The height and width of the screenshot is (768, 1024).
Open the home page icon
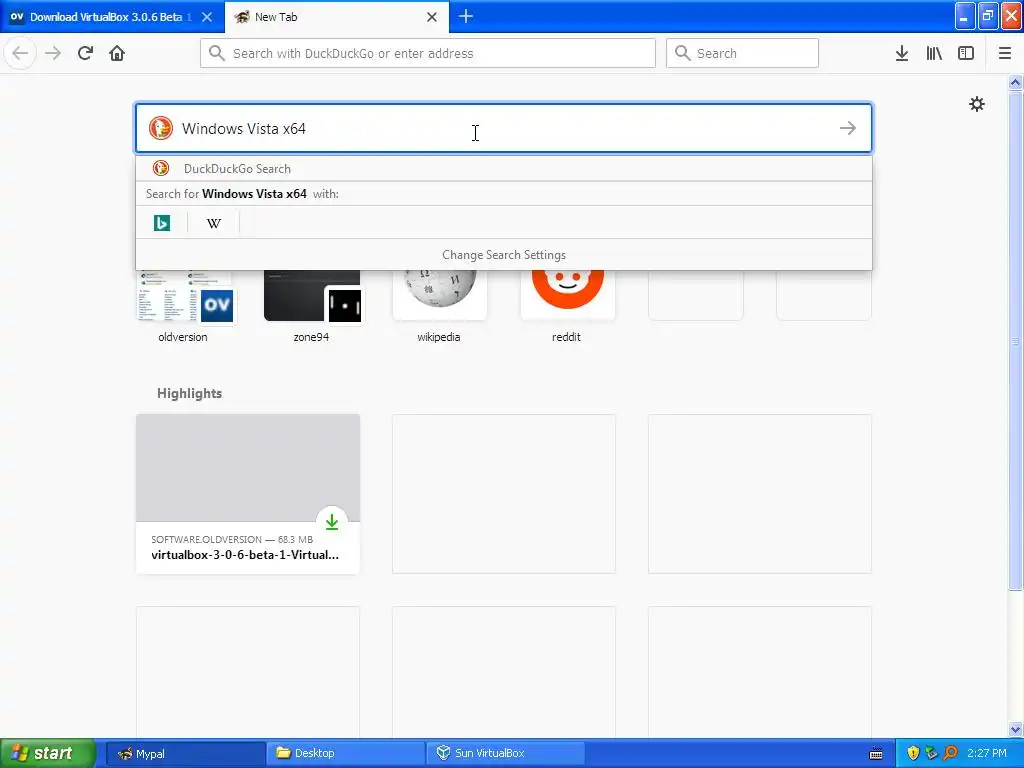pyautogui.click(x=117, y=53)
